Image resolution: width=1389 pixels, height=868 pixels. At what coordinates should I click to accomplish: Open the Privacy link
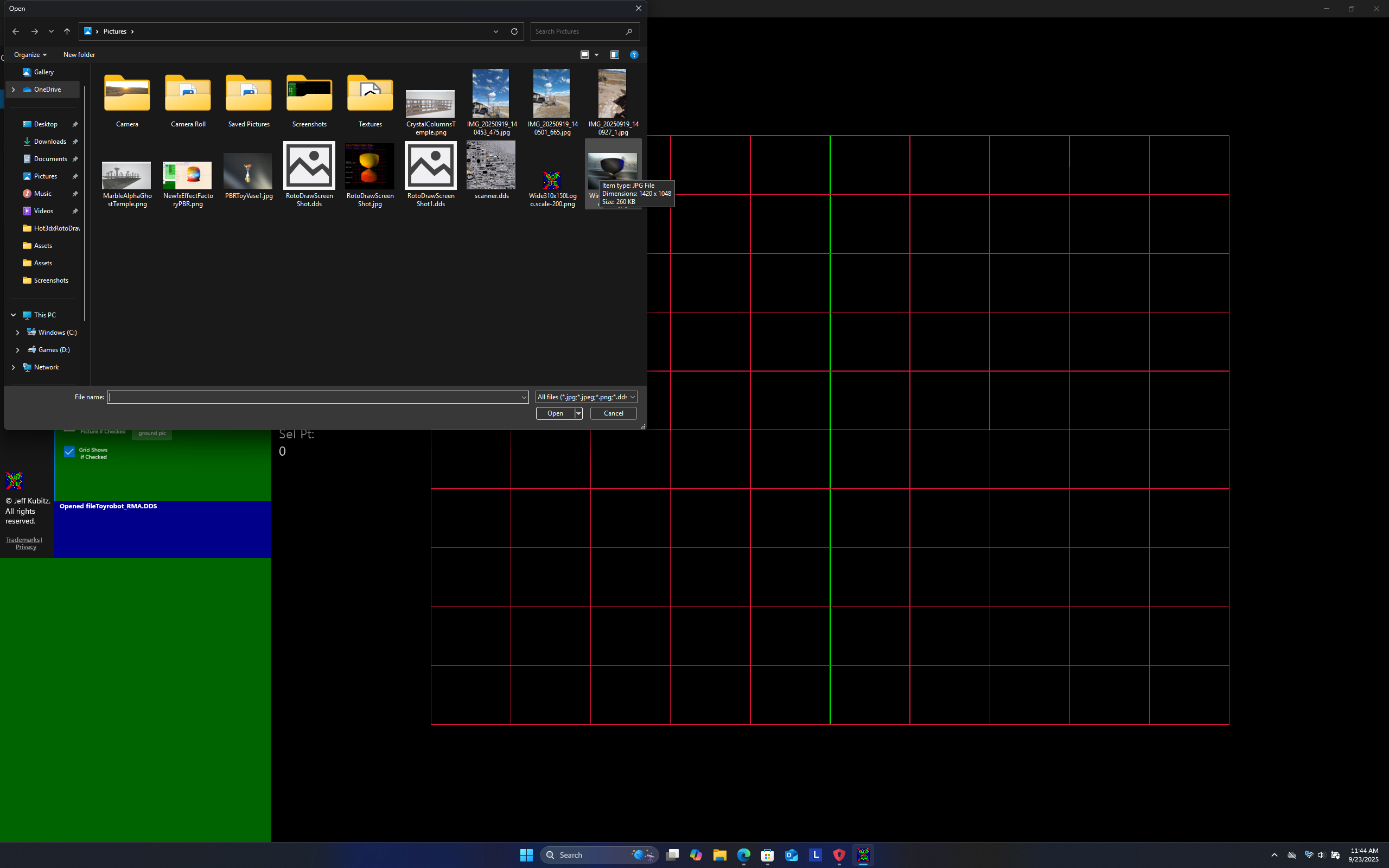[x=26, y=547]
